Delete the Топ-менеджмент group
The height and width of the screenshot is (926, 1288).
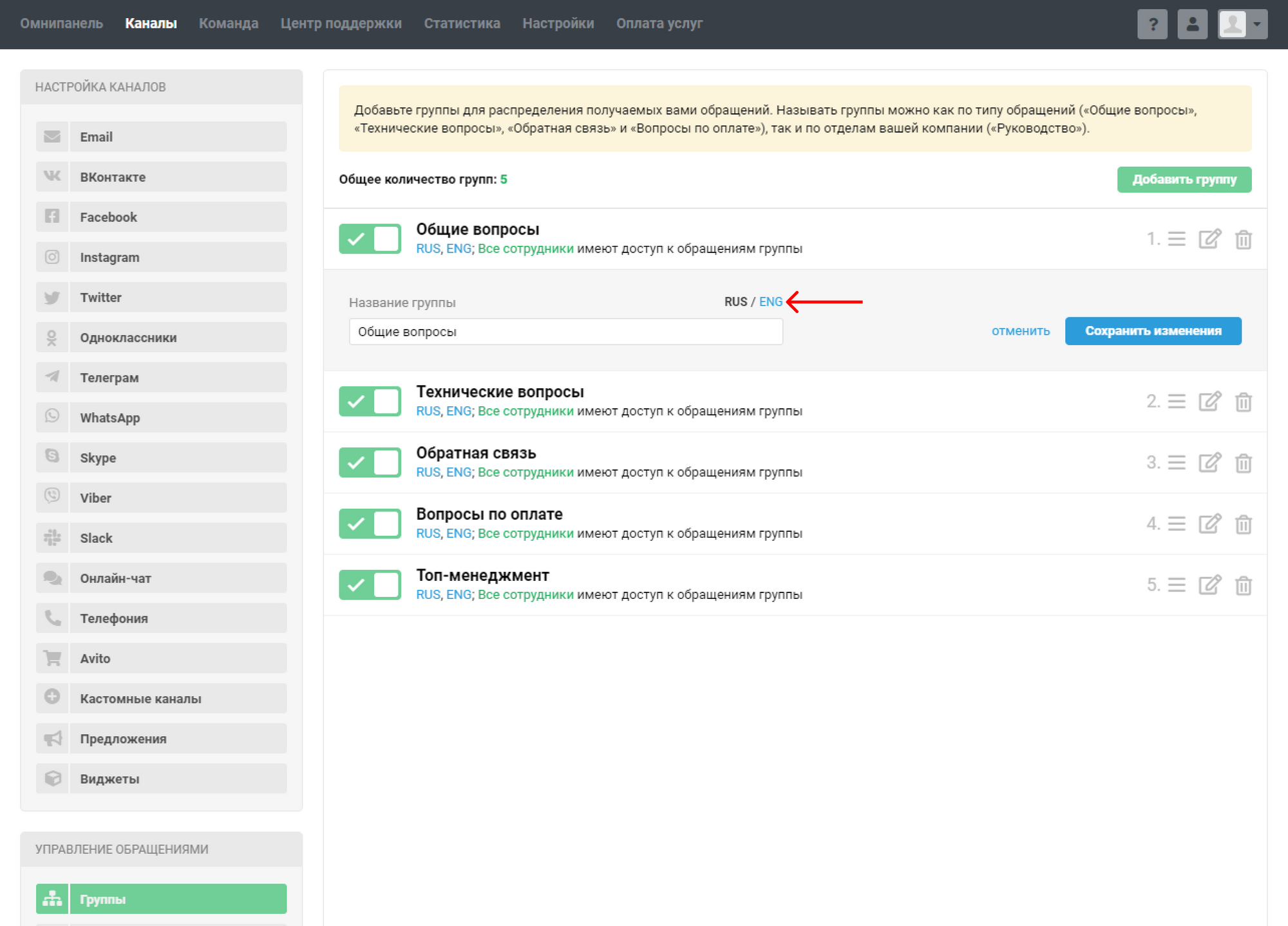point(1243,585)
